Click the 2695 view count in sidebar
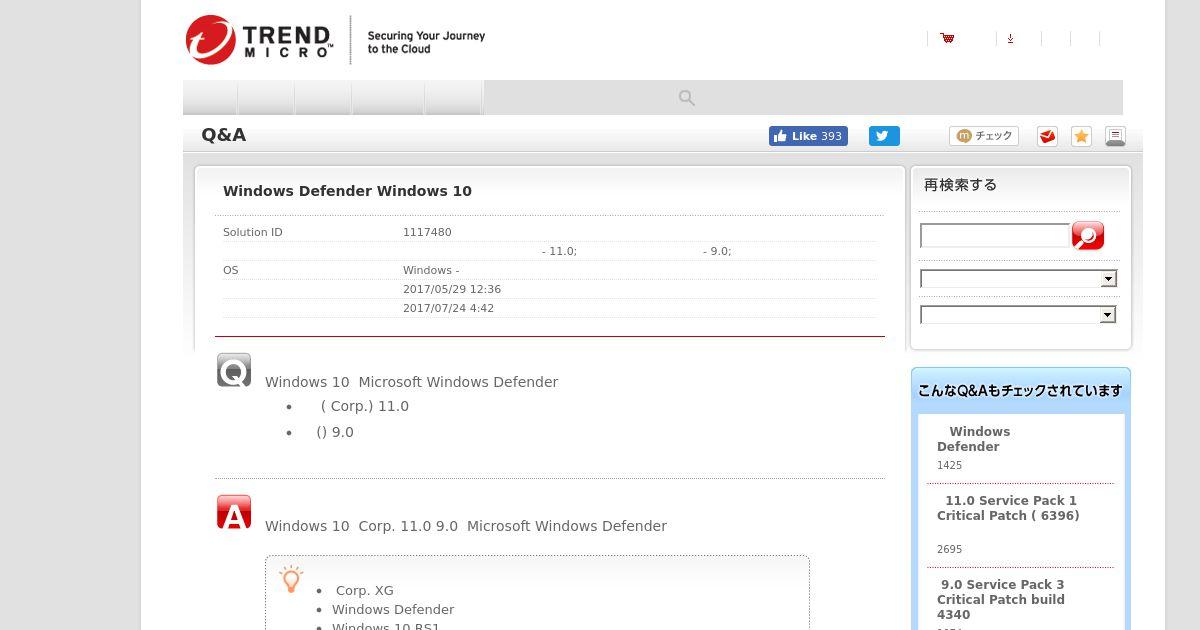 (949, 549)
